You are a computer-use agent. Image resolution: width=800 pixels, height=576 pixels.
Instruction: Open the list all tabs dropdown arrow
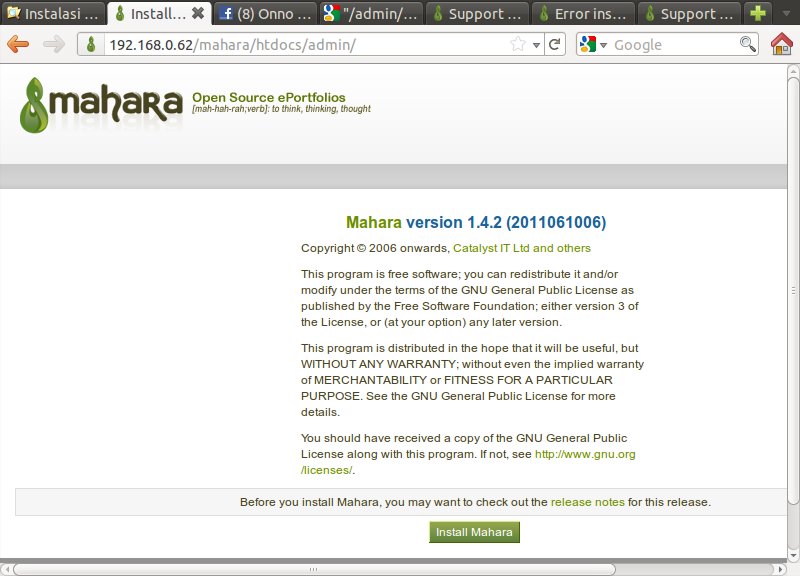click(x=786, y=13)
